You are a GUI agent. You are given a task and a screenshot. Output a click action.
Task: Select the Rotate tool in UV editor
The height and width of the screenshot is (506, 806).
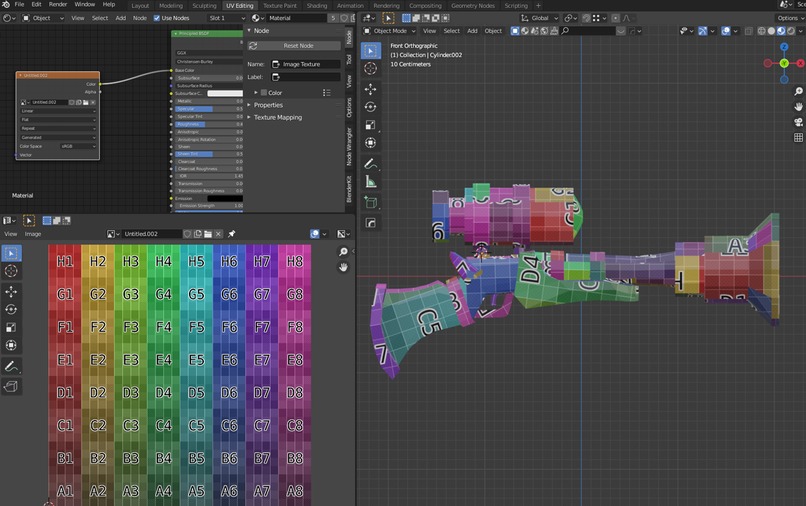pos(11,310)
